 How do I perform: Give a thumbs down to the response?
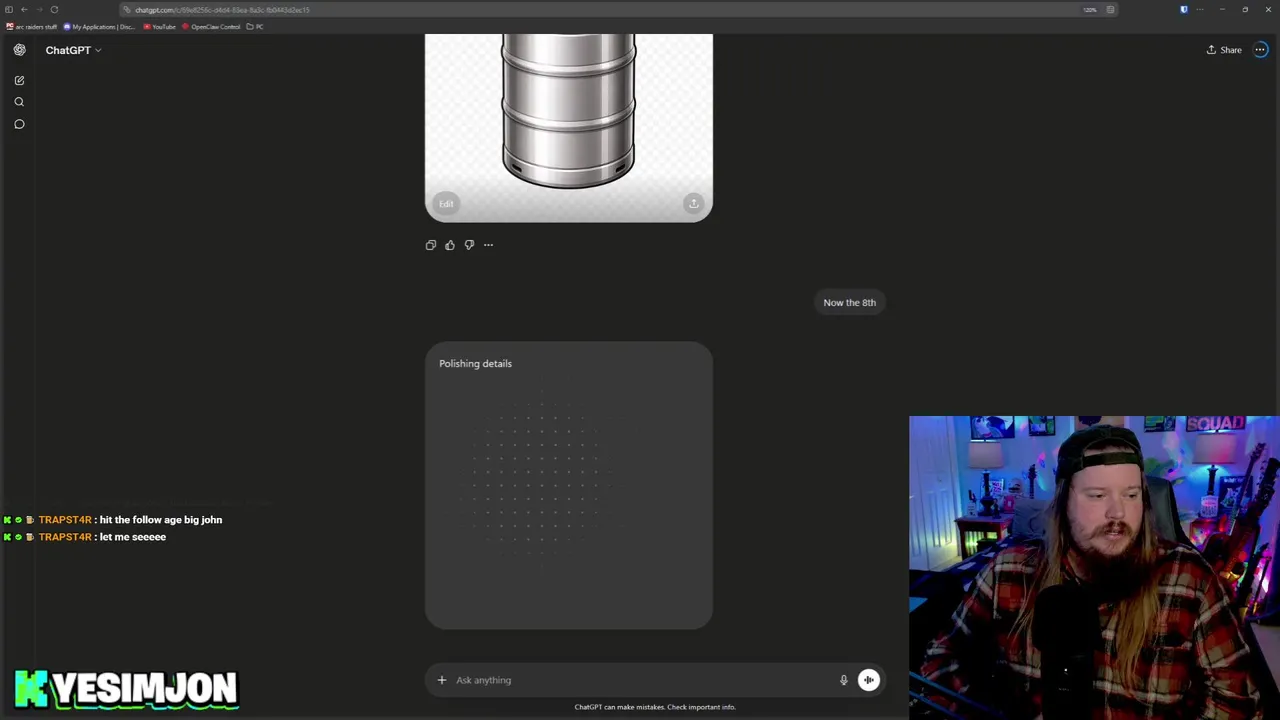469,245
